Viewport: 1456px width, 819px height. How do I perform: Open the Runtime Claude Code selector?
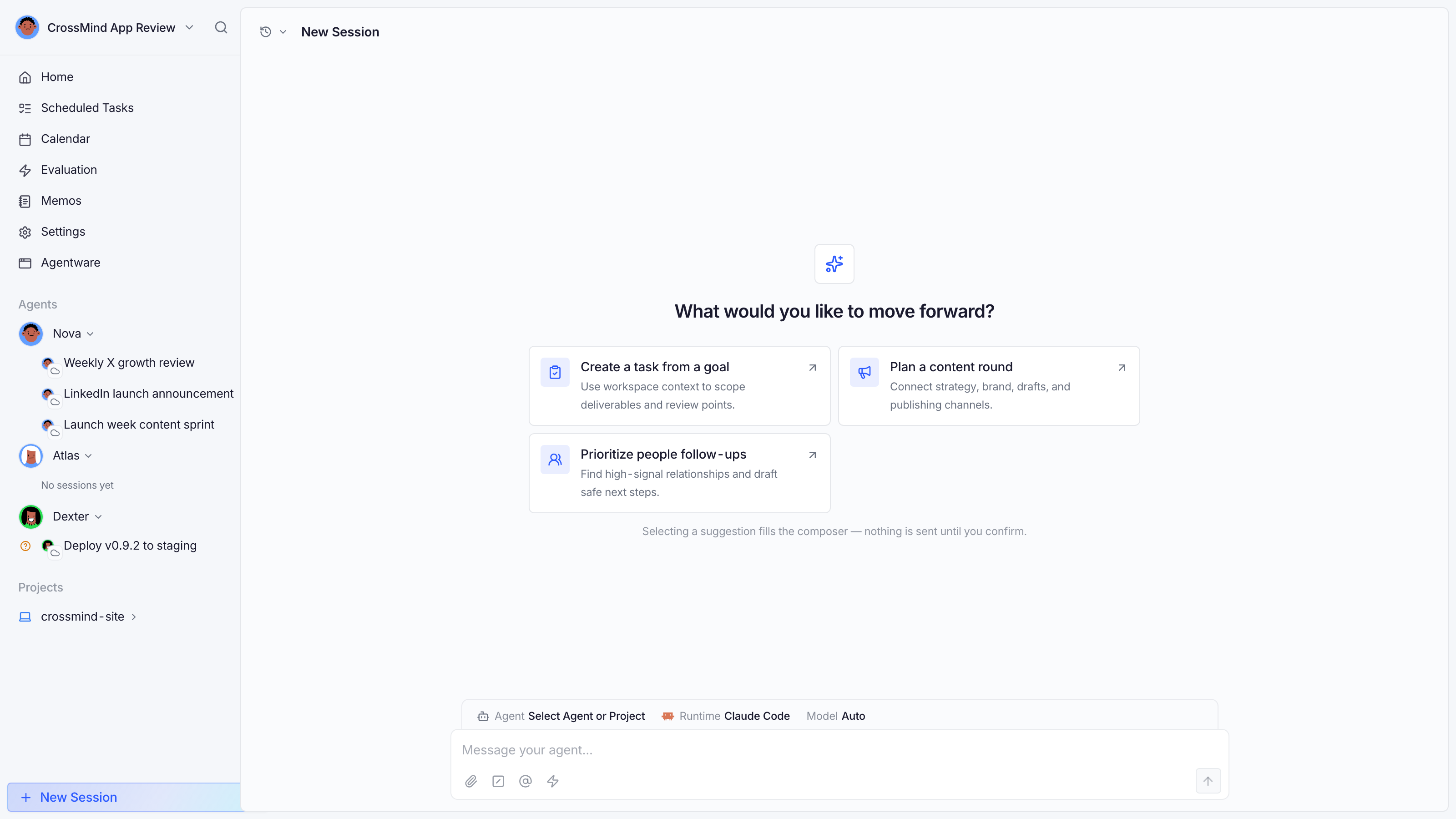(x=726, y=716)
